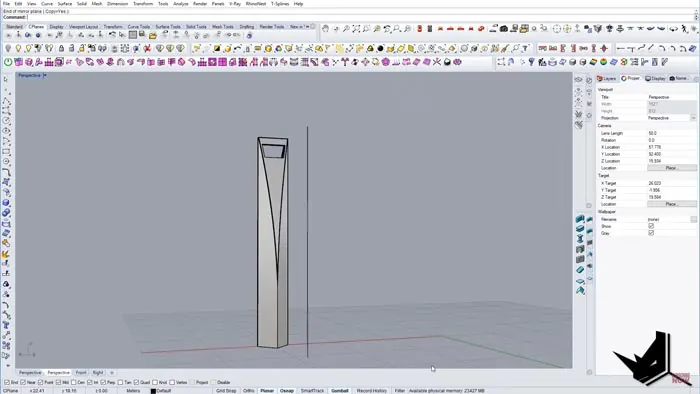This screenshot has width=700, height=394.
Task: Select the Circle tool in left sidebar
Action: 6,120
